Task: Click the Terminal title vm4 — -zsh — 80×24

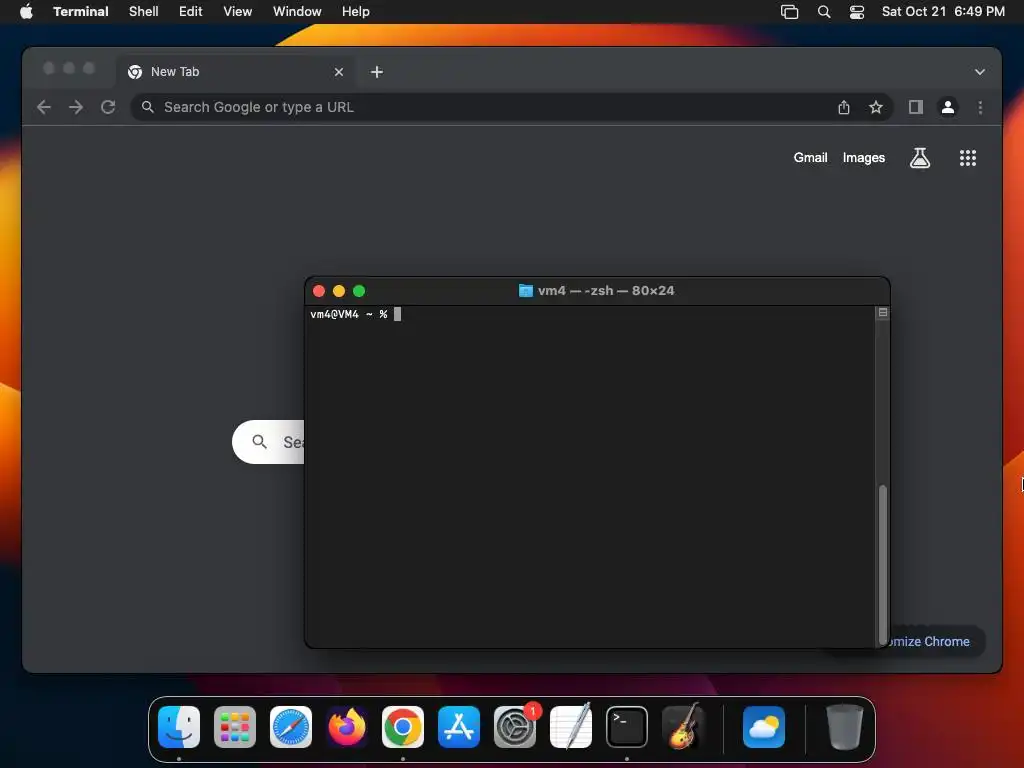Action: (x=606, y=291)
